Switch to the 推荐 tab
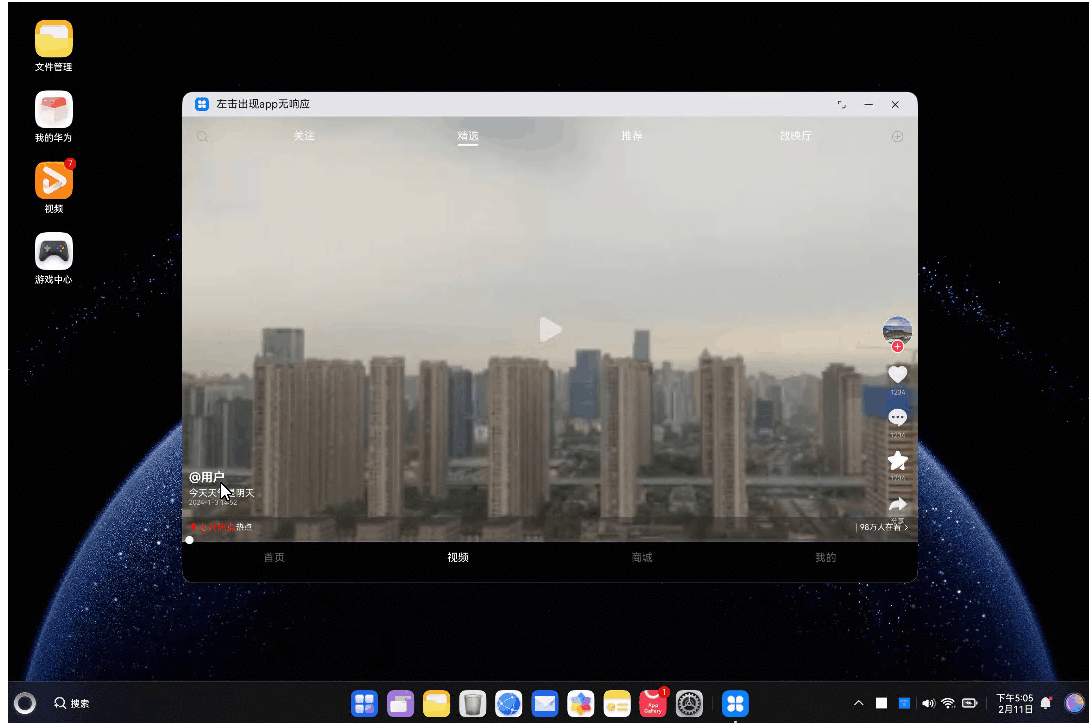Viewport: 1089px width, 727px height. click(x=632, y=136)
